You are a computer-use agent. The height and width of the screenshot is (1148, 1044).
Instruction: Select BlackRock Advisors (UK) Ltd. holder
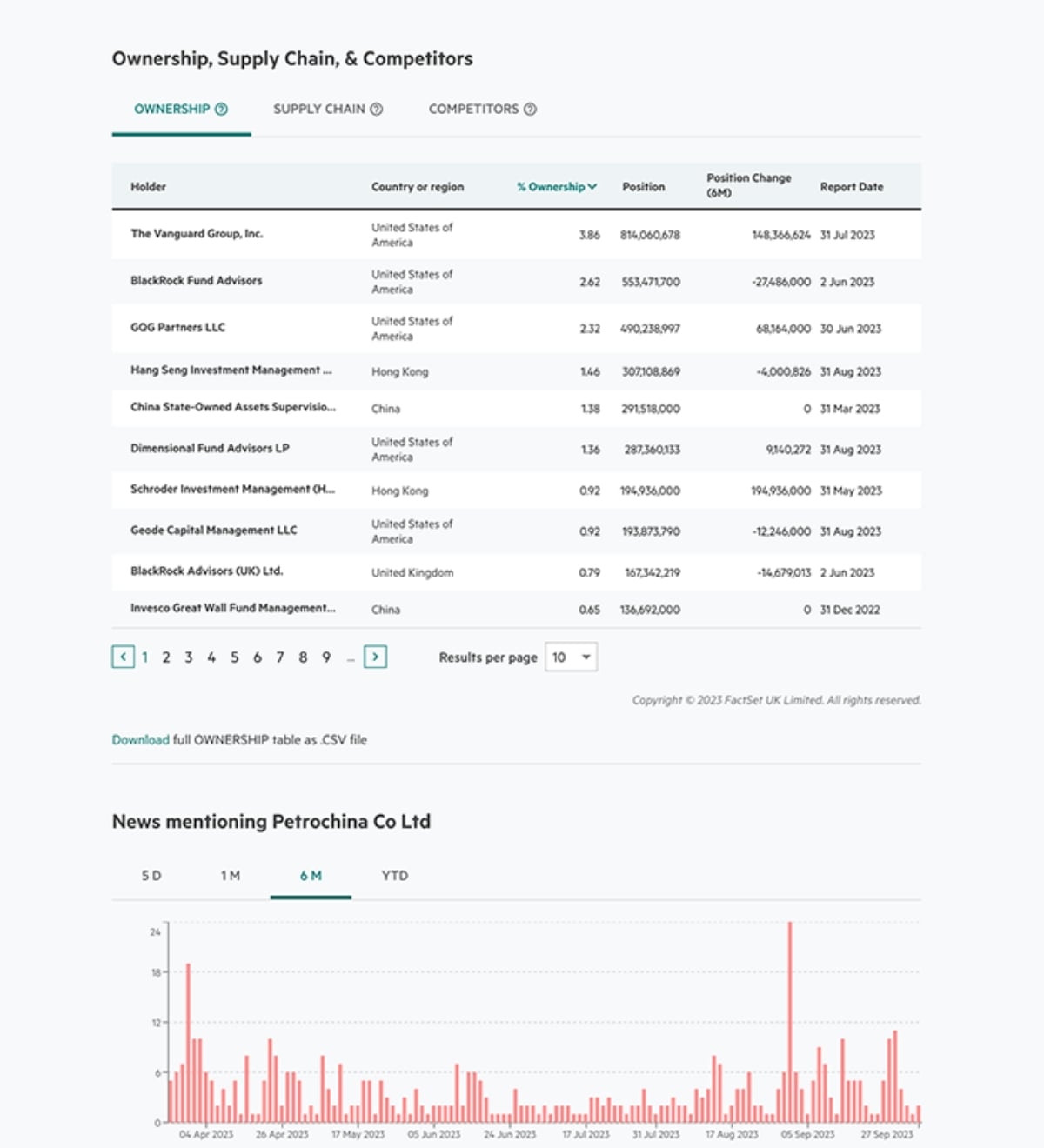[x=207, y=571]
